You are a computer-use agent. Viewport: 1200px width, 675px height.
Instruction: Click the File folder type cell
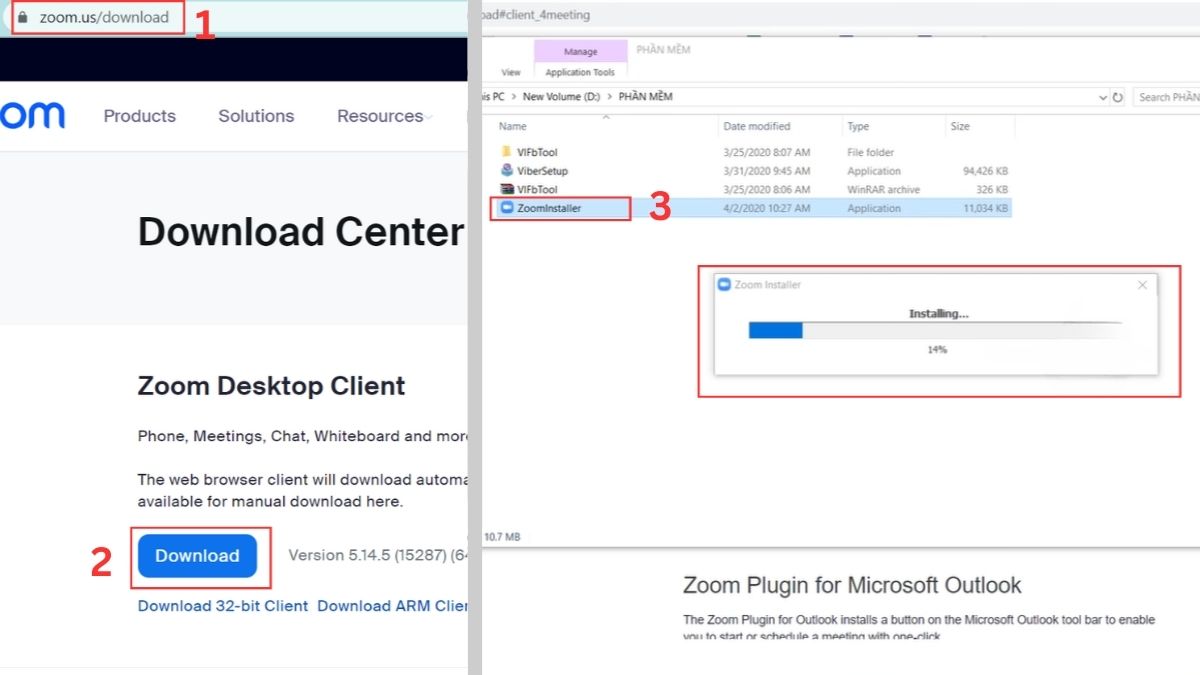[x=871, y=152]
